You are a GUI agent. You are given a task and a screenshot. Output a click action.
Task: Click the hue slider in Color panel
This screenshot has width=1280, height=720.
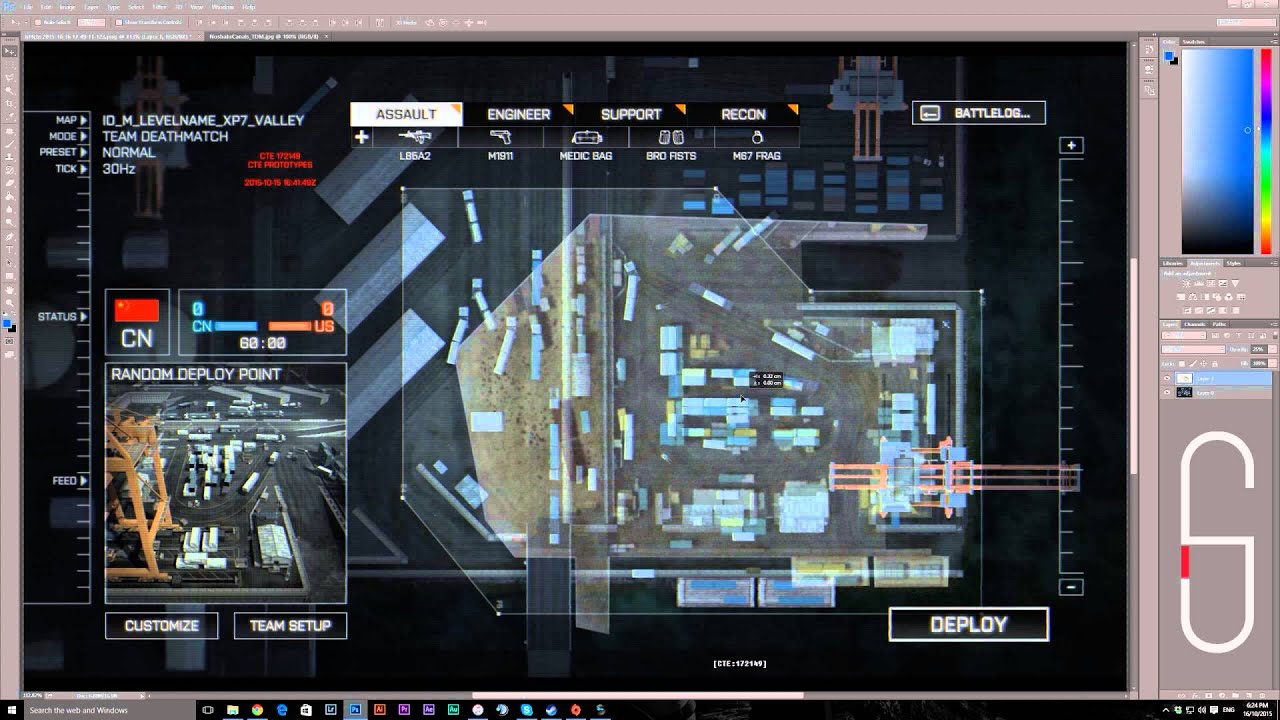coord(1266,150)
